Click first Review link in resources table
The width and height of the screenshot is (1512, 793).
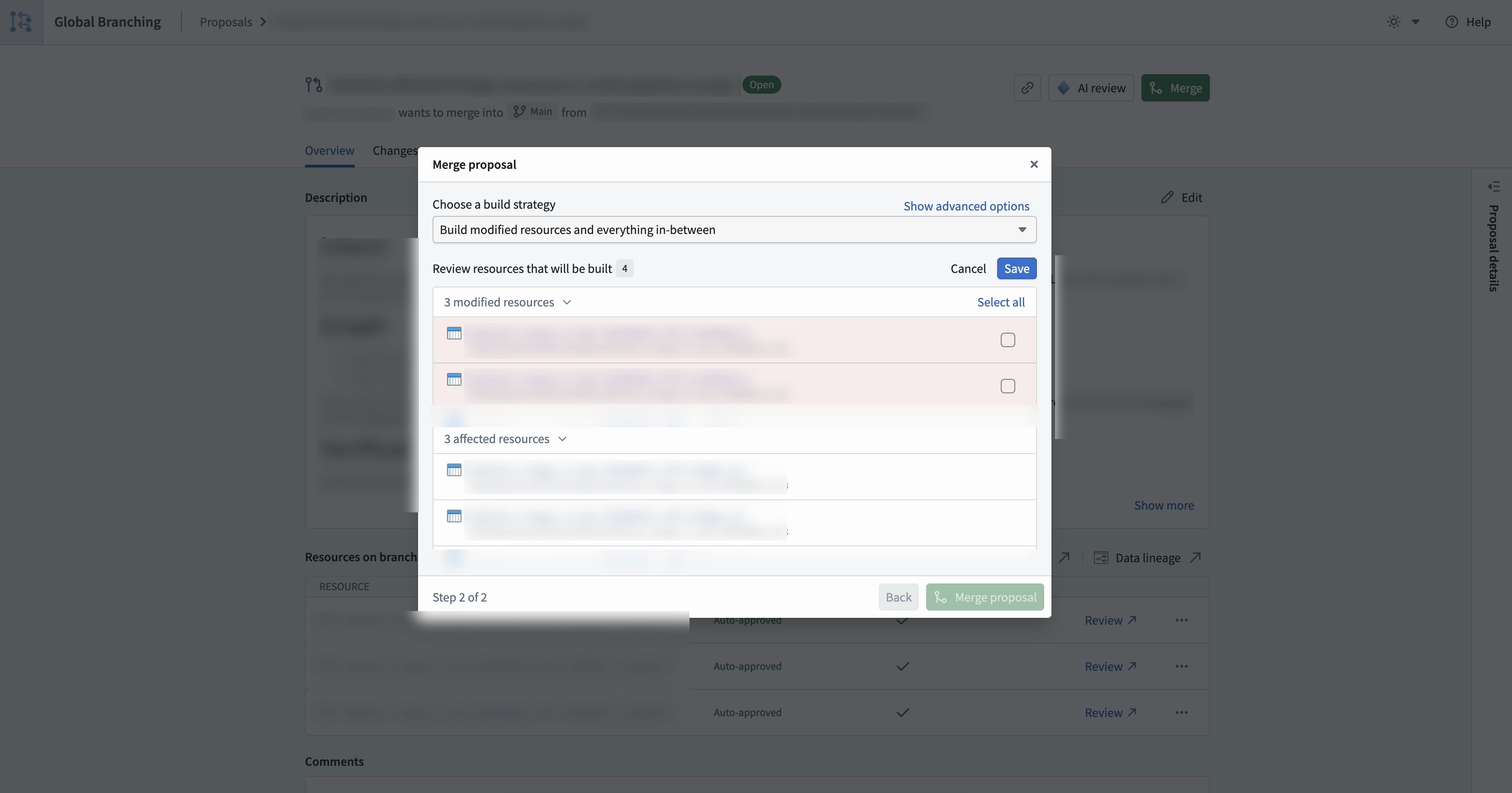1111,620
